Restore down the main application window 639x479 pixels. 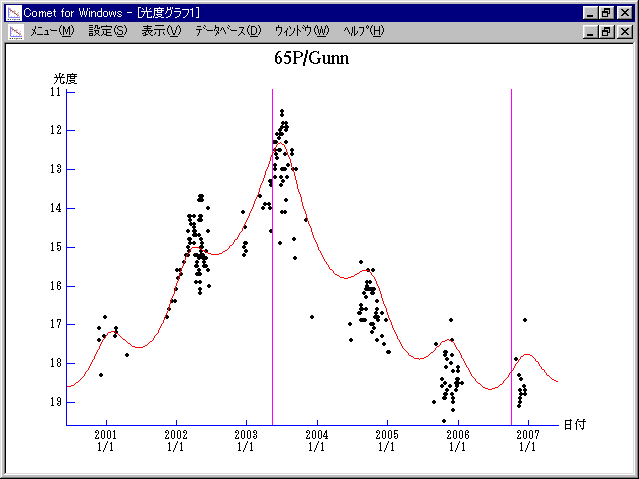pos(607,12)
